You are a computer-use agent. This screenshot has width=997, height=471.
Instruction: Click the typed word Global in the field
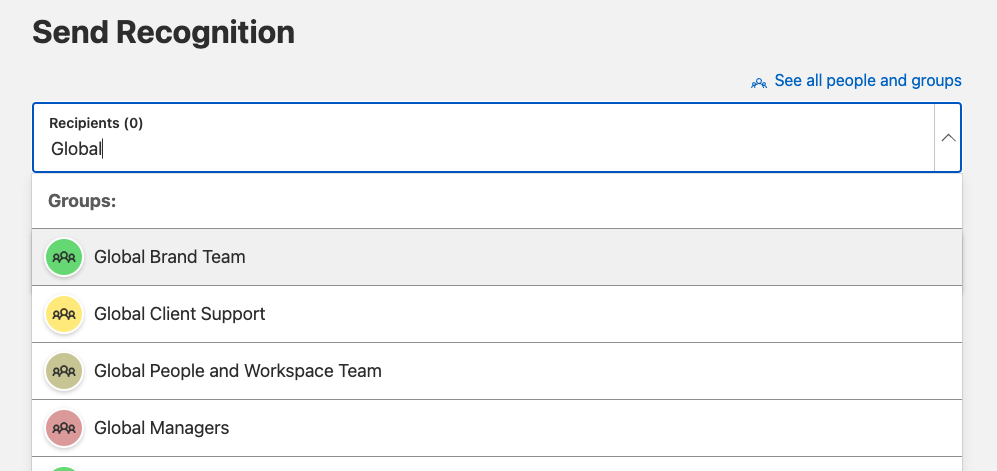(x=76, y=149)
